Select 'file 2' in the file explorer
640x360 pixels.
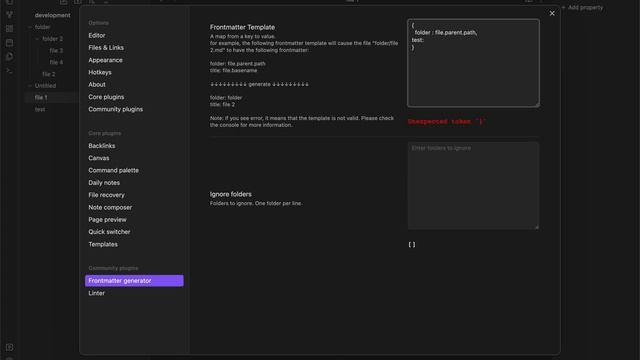pos(49,74)
